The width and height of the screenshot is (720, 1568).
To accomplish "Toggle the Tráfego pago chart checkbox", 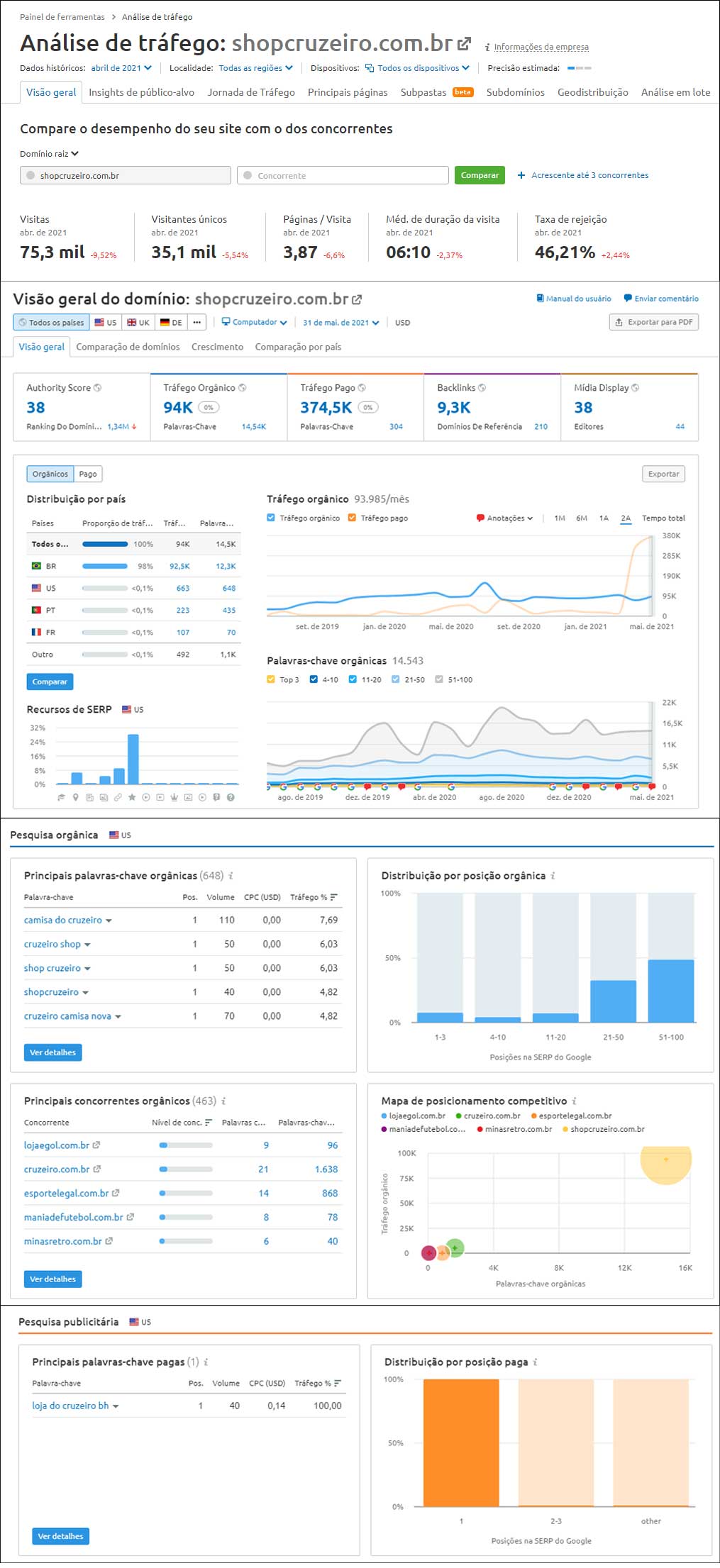I will pyautogui.click(x=352, y=518).
